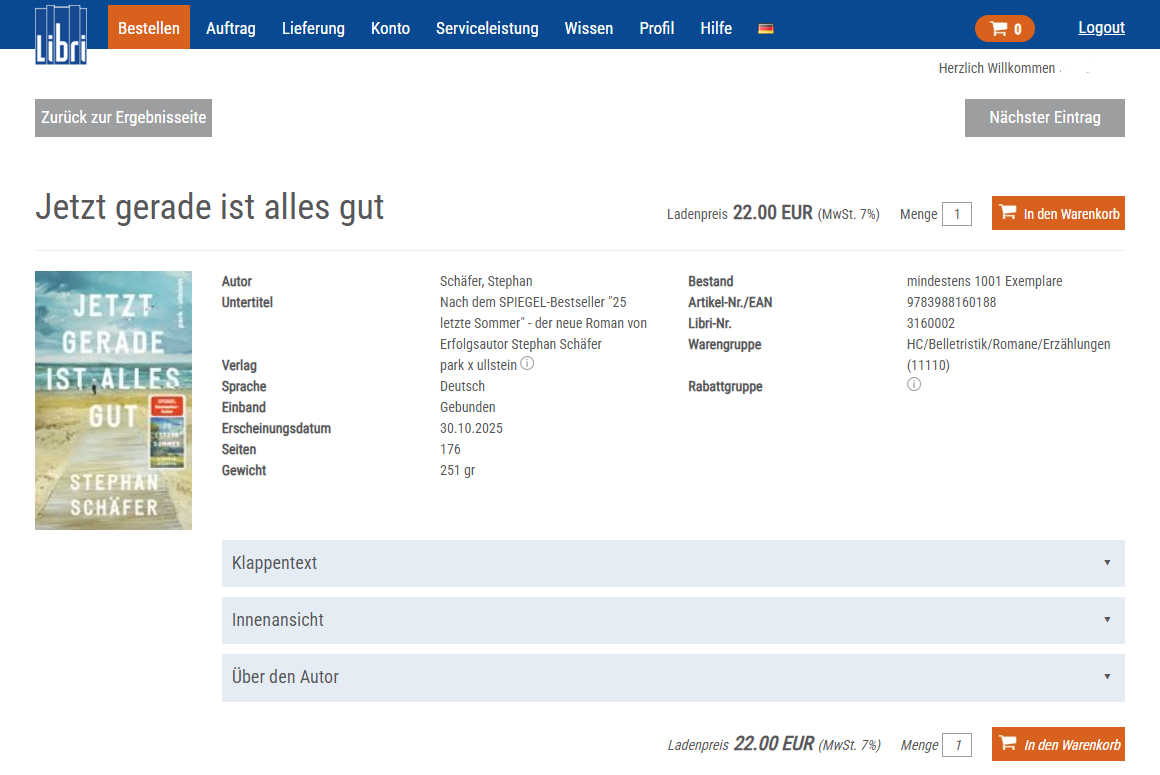This screenshot has width=1160, height=775.
Task: Click author name Schäfer, Stephan
Action: pos(486,281)
